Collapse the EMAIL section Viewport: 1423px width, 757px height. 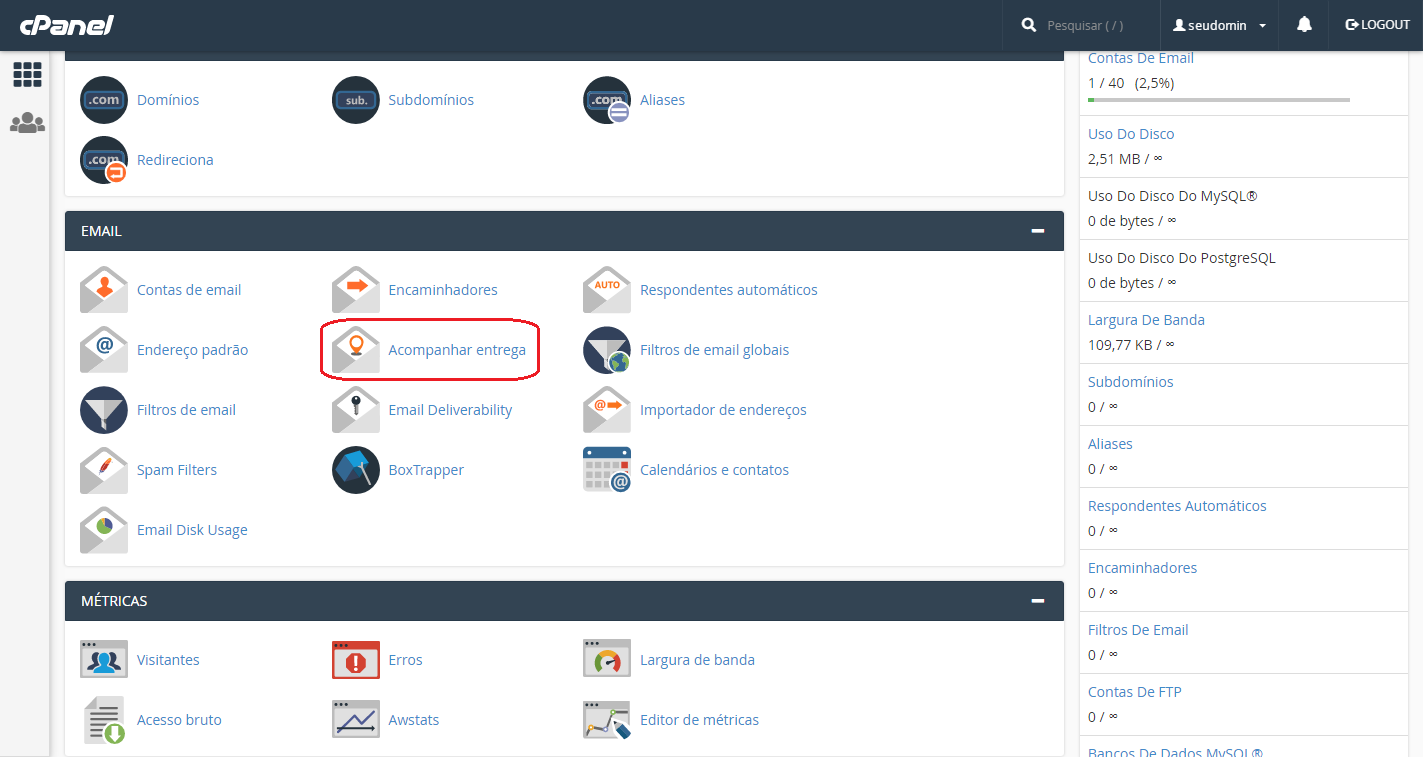1038,231
